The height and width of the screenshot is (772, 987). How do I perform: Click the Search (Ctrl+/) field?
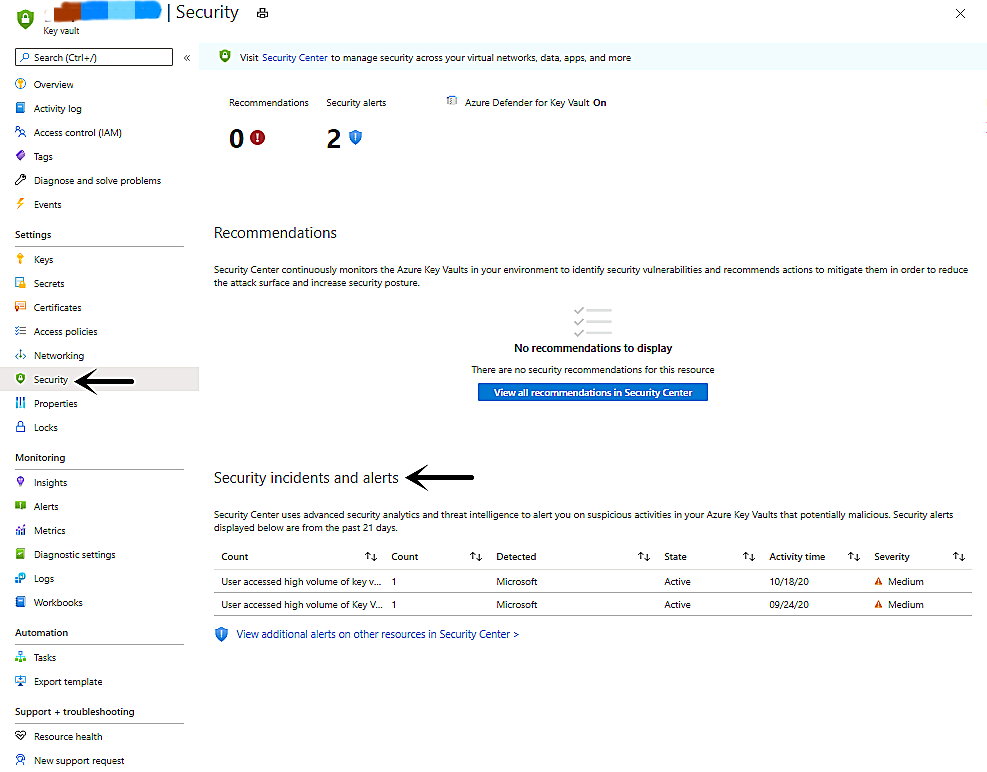[94, 57]
